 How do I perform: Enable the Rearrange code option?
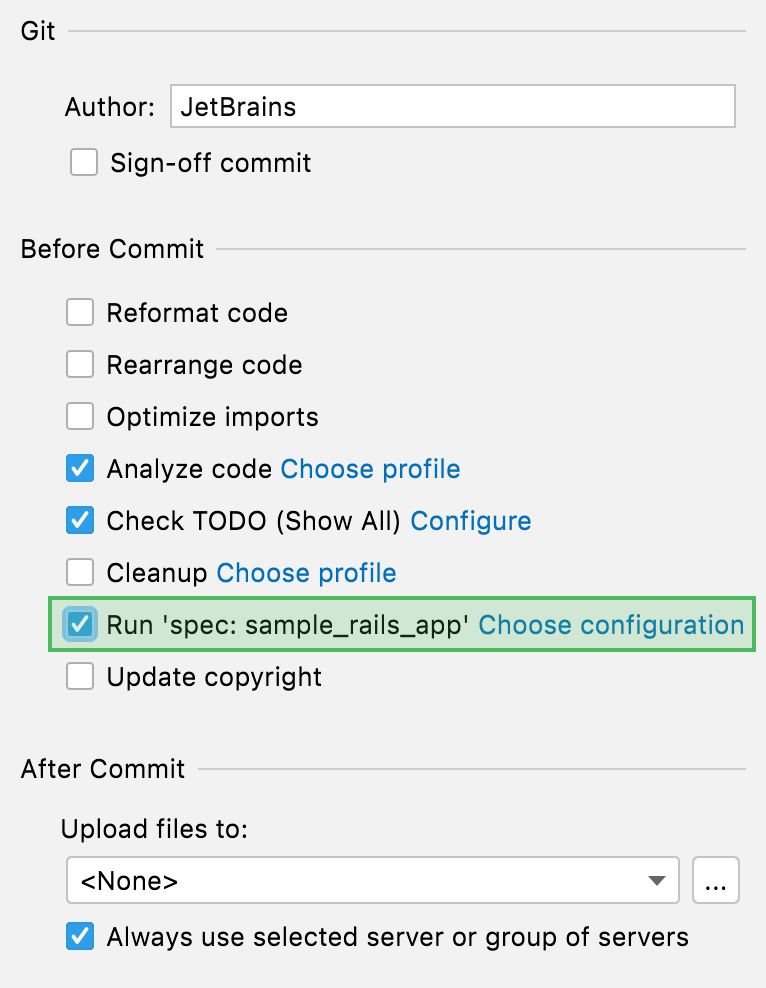click(80, 364)
